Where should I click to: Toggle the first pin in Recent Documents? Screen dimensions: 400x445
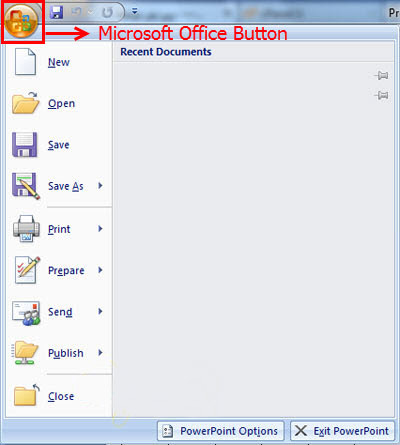pyautogui.click(x=381, y=76)
